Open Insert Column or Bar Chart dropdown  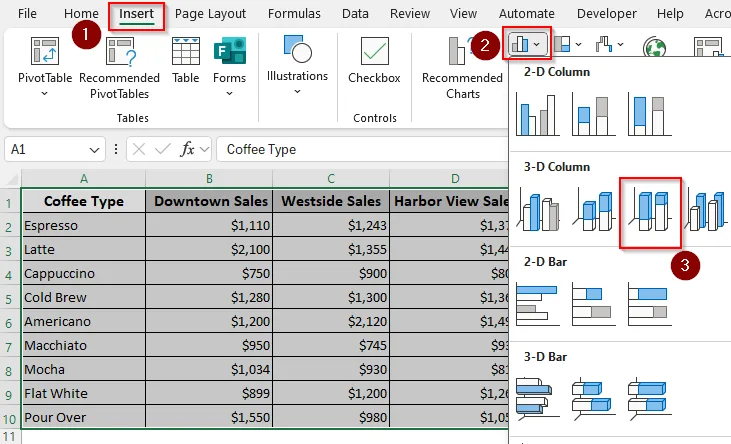(527, 44)
